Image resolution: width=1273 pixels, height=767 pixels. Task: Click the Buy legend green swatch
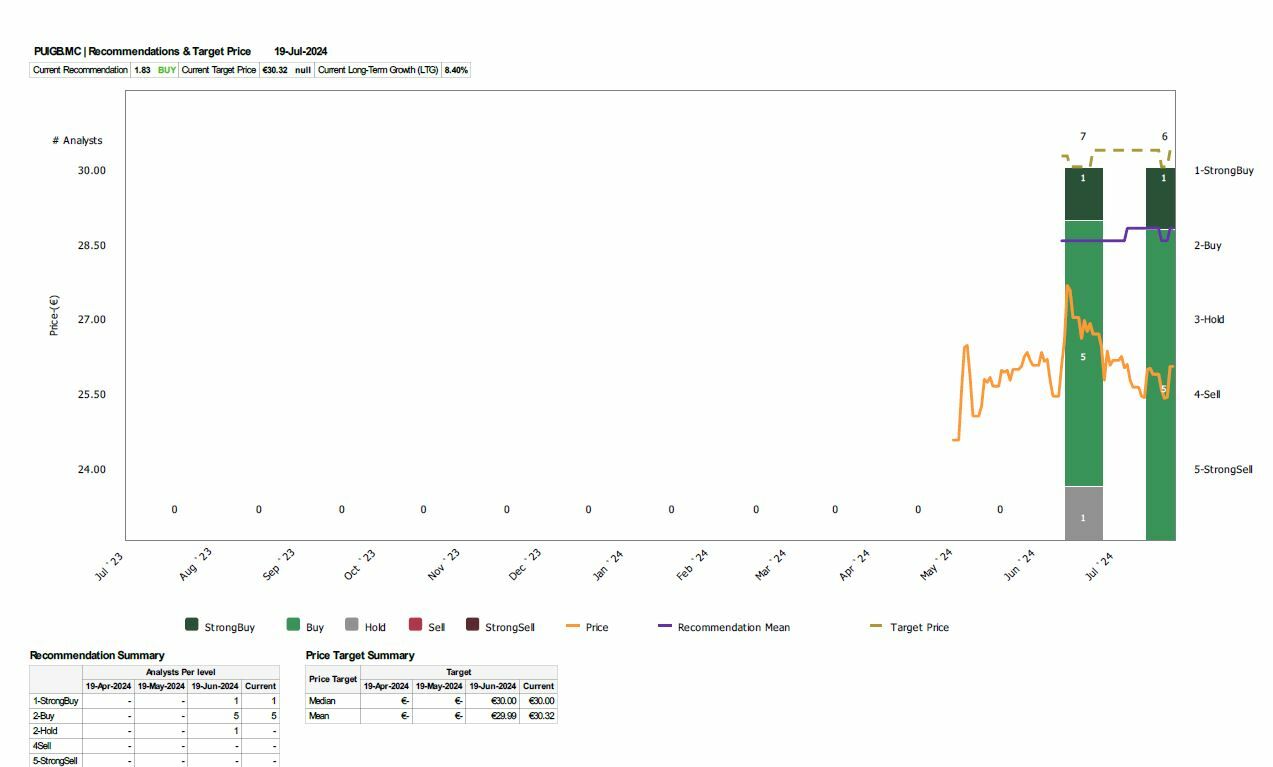(293, 625)
